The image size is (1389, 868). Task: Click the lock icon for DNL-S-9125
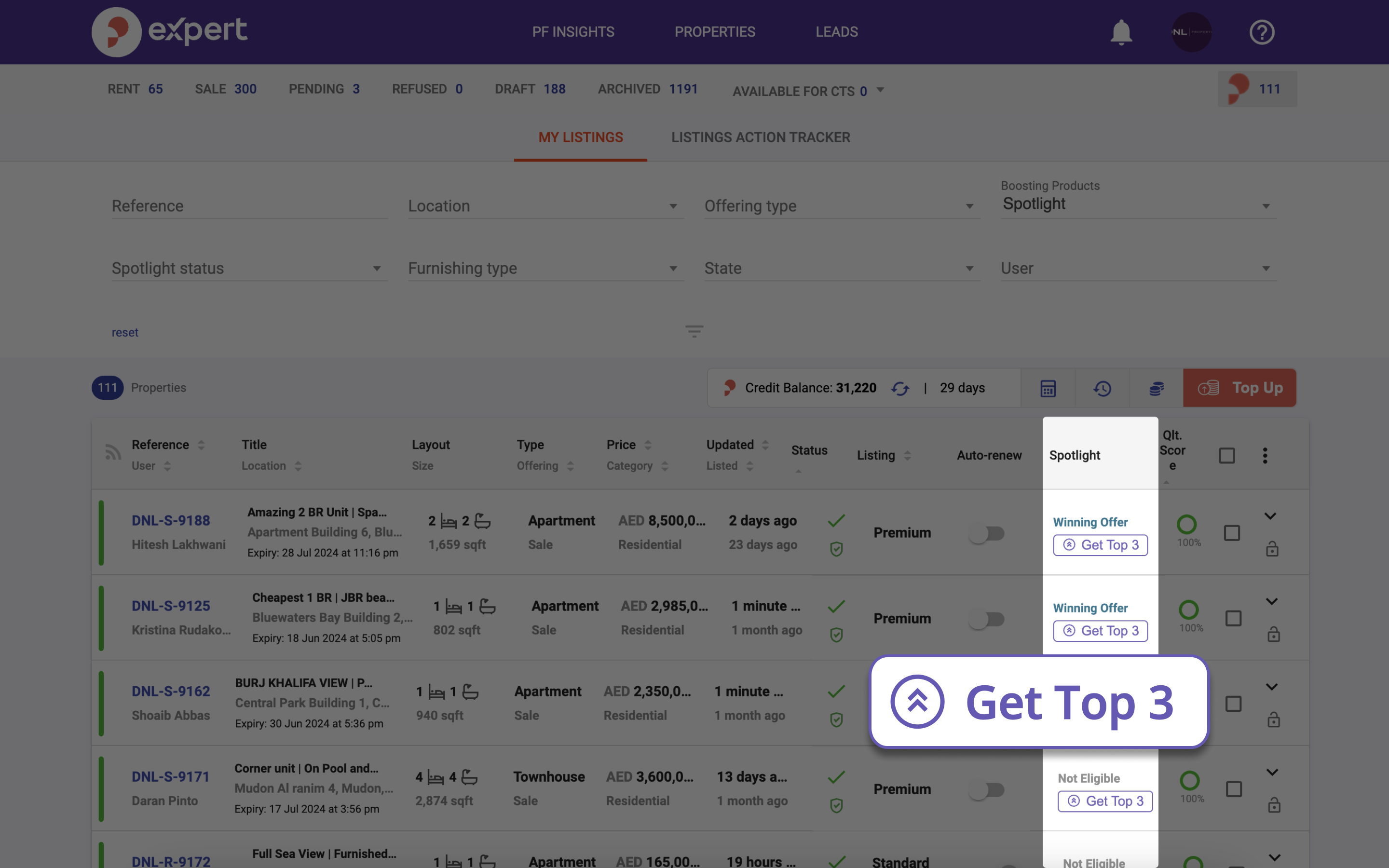1274,634
